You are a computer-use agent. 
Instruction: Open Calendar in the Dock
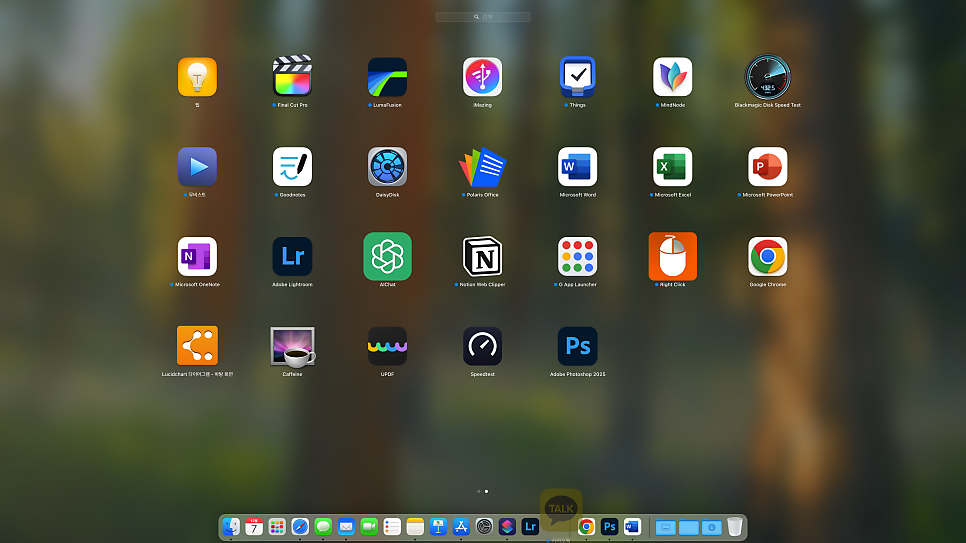tap(254, 526)
